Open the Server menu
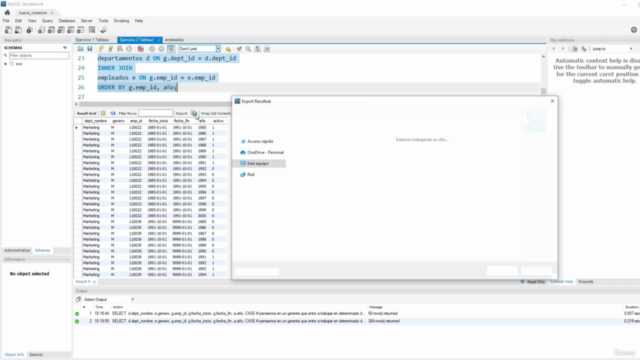 coord(87,21)
